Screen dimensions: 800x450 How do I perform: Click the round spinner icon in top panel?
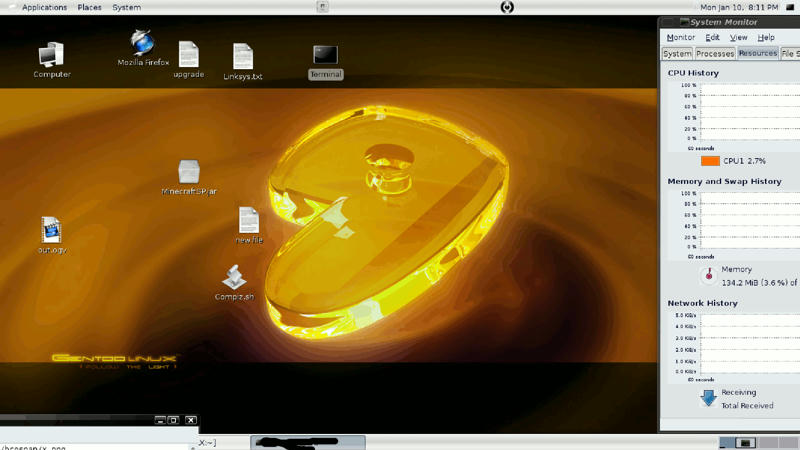[507, 7]
